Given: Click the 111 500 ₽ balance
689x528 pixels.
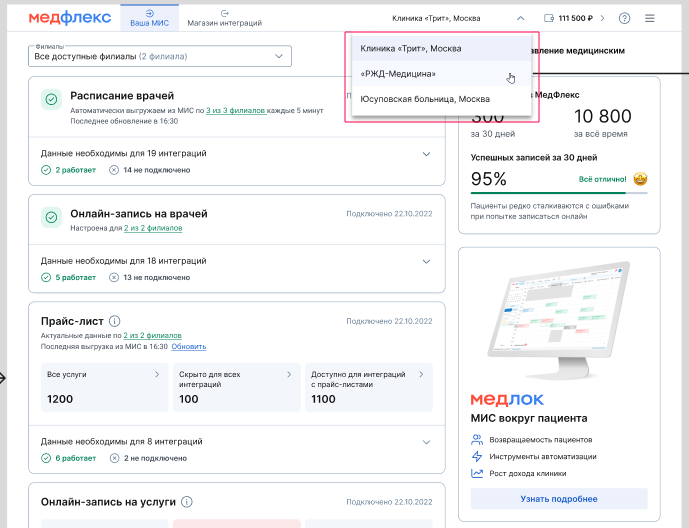Looking at the screenshot, I should 575,18.
